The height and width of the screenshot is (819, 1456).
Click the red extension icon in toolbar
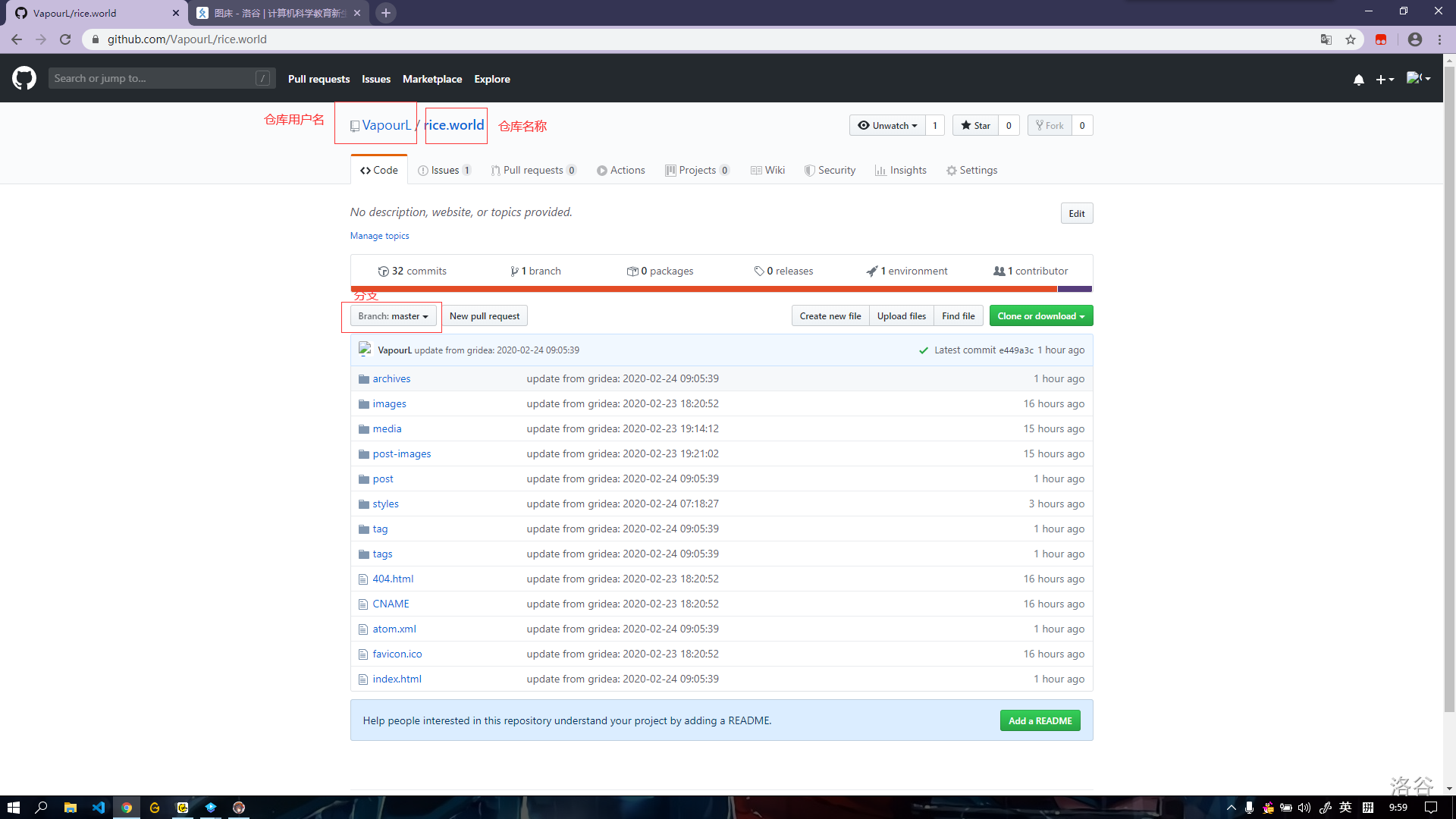1381,39
